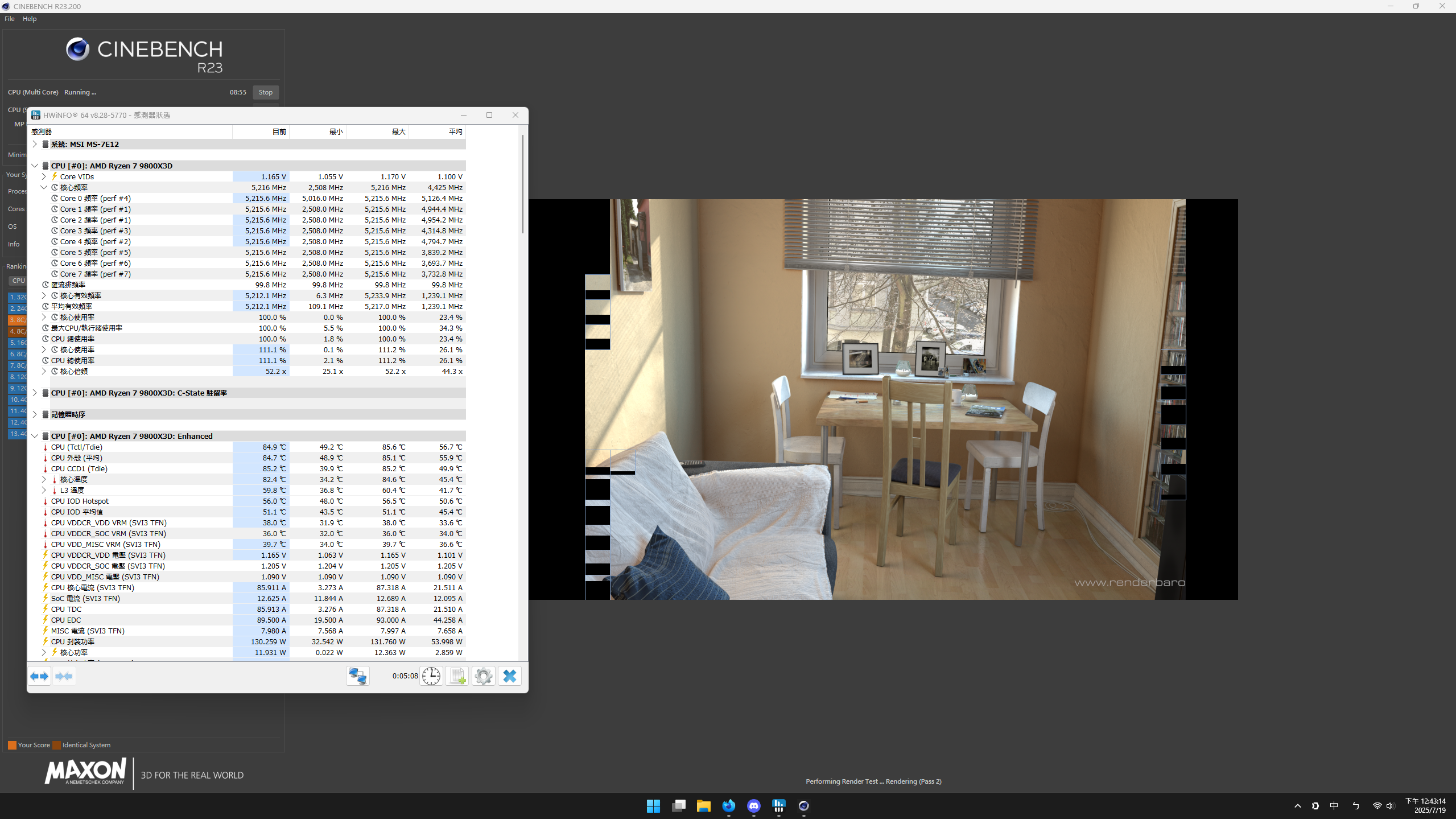The width and height of the screenshot is (1456, 819).
Task: Click the HWiNFO expand layout arrows icon
Action: tap(40, 676)
